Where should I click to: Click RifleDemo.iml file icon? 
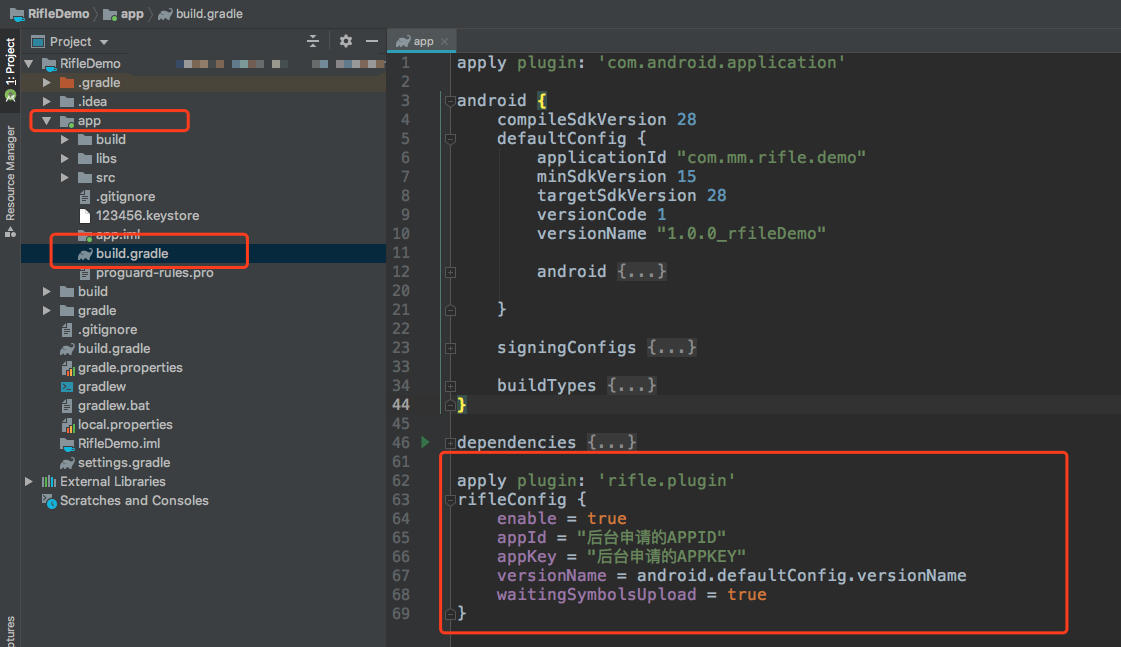coord(67,444)
